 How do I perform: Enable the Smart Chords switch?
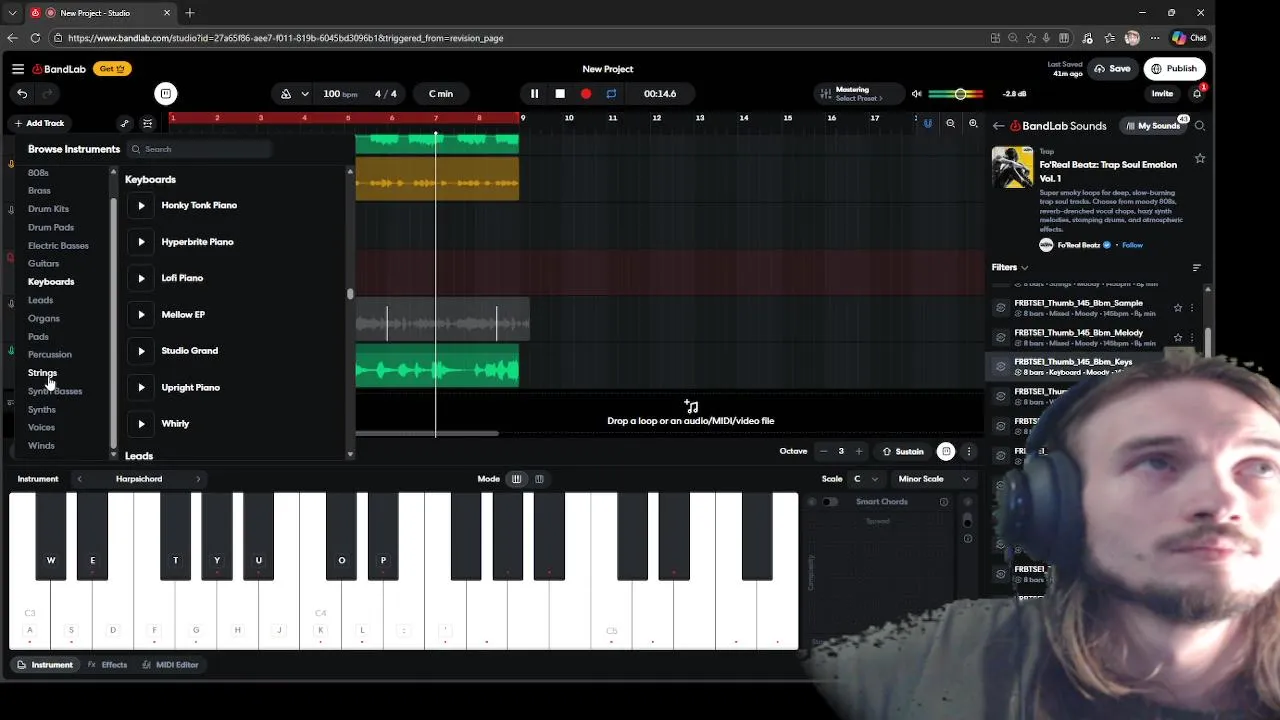pos(830,502)
